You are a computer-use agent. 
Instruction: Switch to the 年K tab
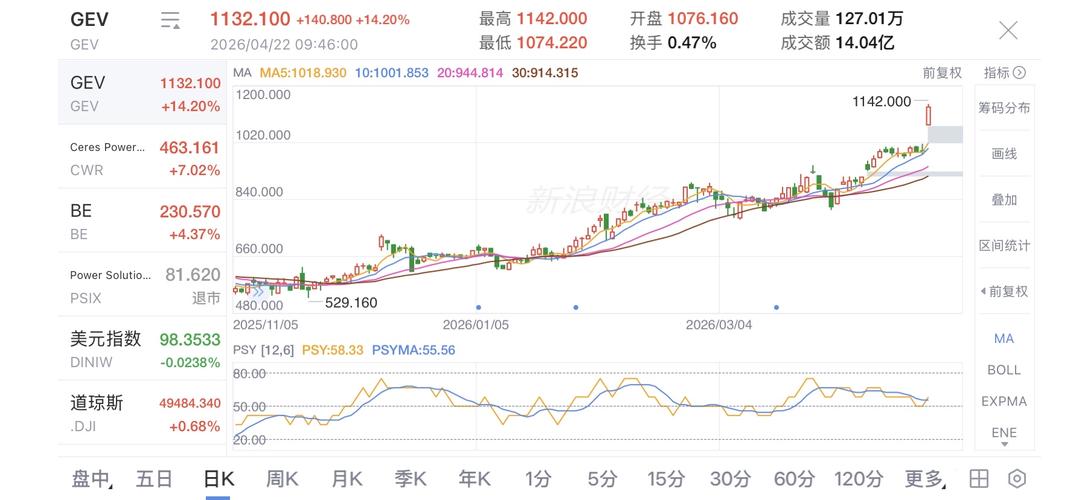tap(474, 478)
